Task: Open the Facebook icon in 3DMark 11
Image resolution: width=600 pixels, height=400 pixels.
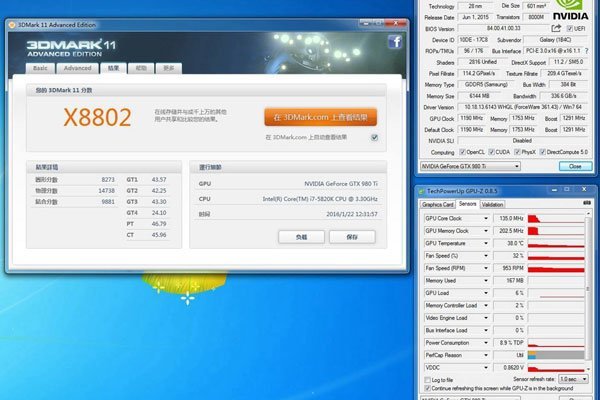Action: [395, 42]
